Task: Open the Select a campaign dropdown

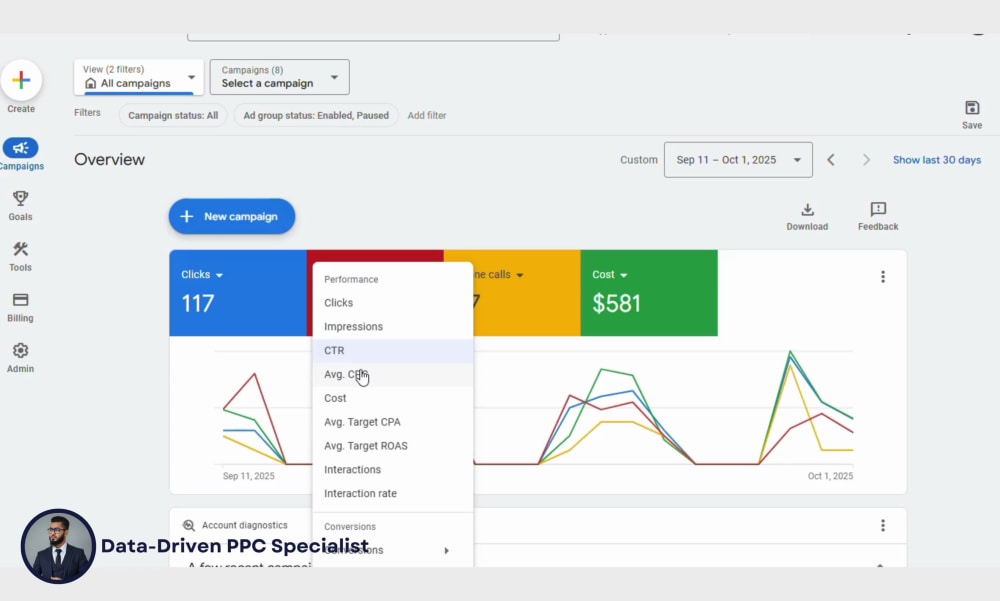Action: point(279,77)
